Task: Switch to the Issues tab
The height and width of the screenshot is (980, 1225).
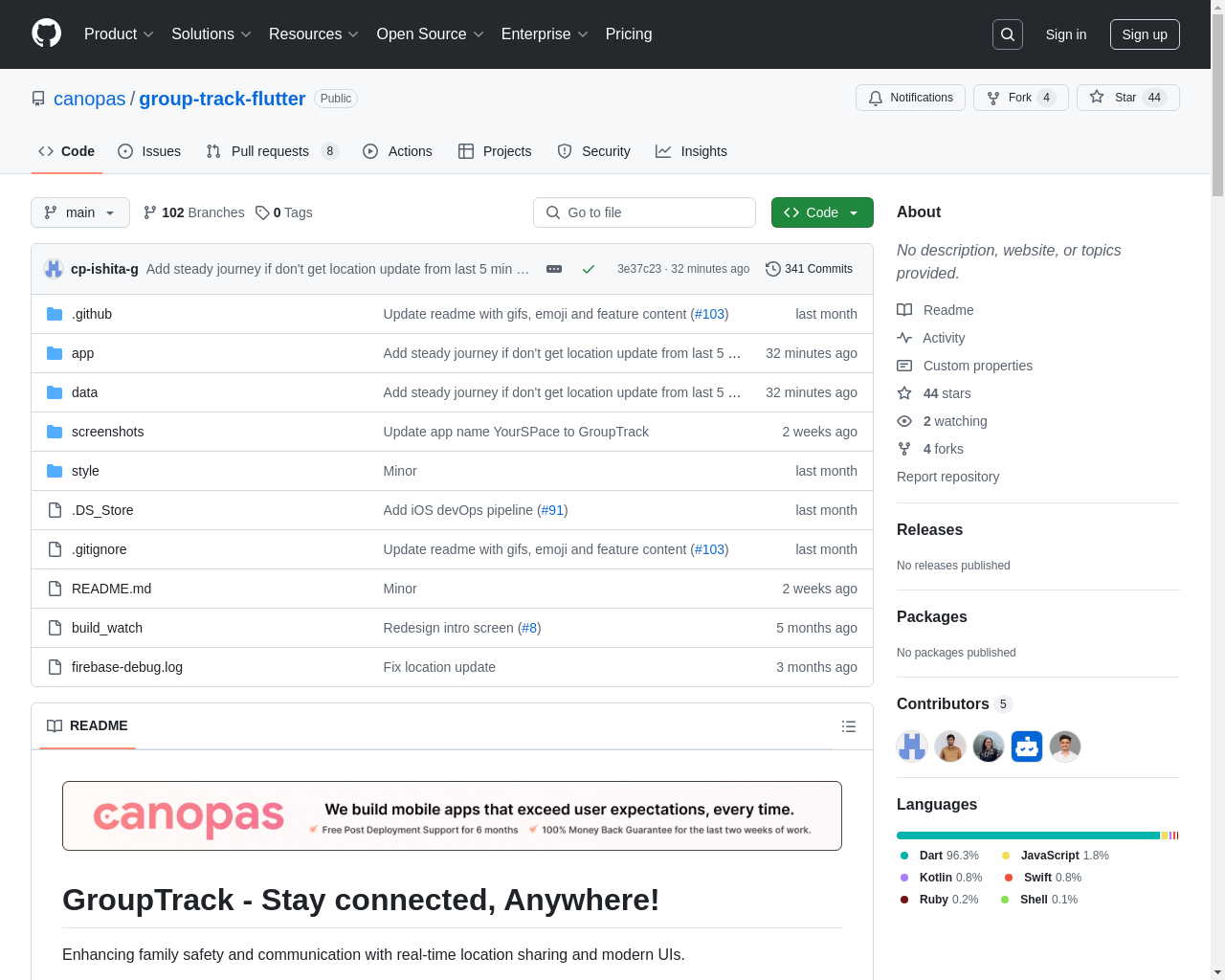Action: 149,151
